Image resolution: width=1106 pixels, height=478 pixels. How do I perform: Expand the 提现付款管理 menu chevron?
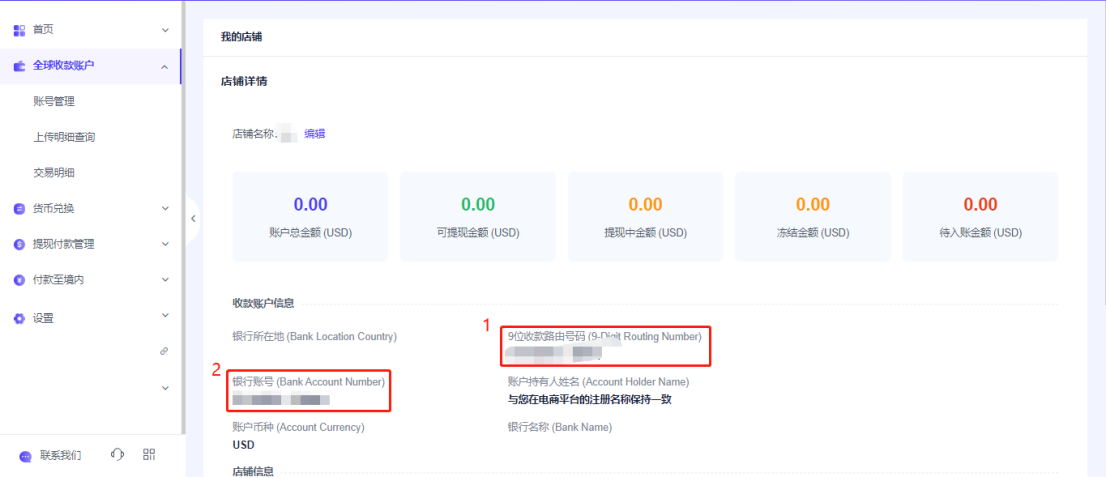(x=165, y=244)
